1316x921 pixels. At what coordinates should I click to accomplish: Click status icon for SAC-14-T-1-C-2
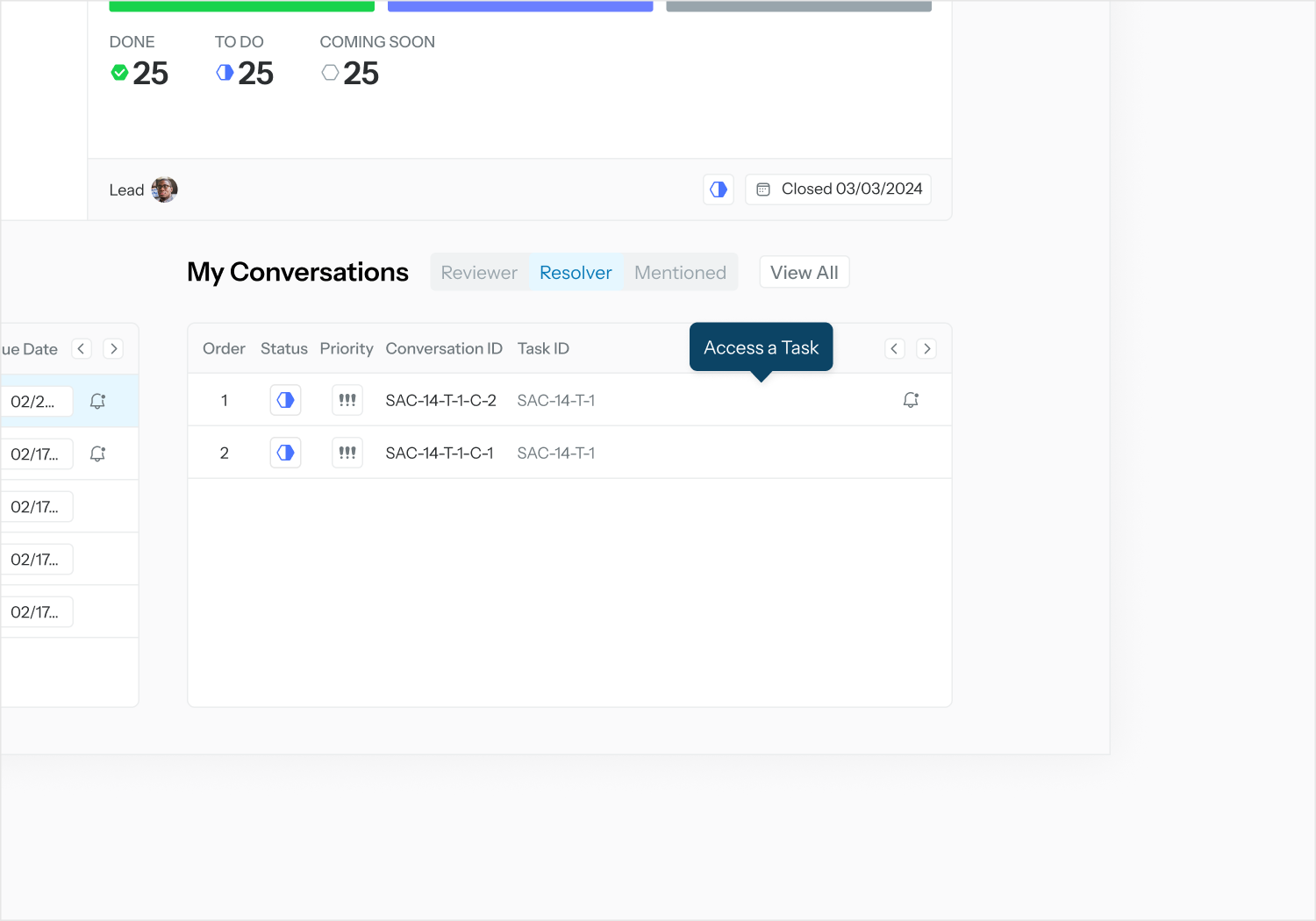[285, 401]
